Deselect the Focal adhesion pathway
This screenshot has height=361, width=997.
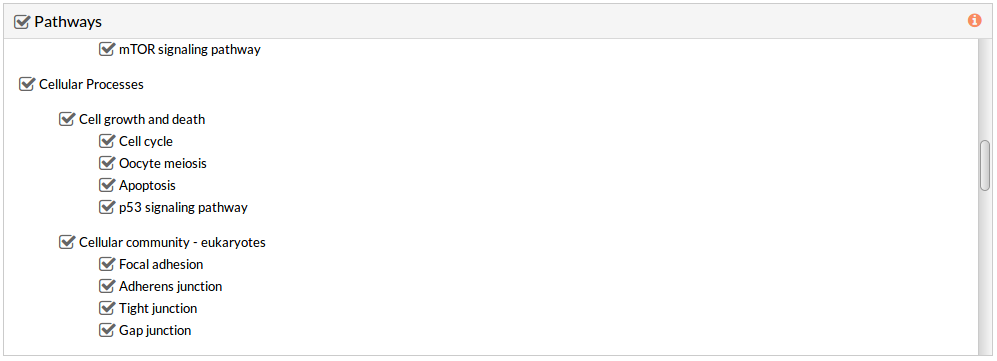pos(107,264)
